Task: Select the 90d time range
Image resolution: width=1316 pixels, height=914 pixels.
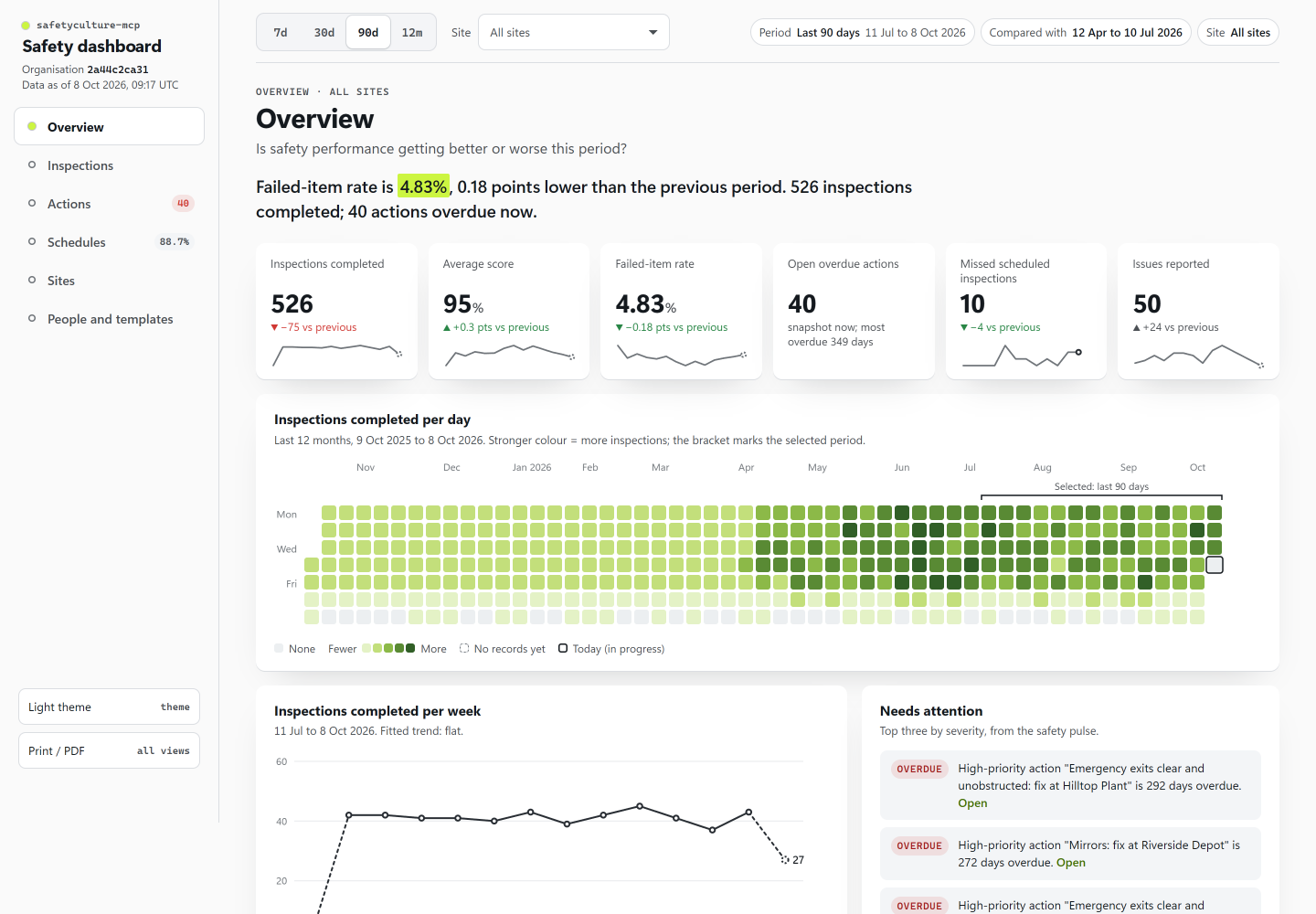Action: click(368, 32)
